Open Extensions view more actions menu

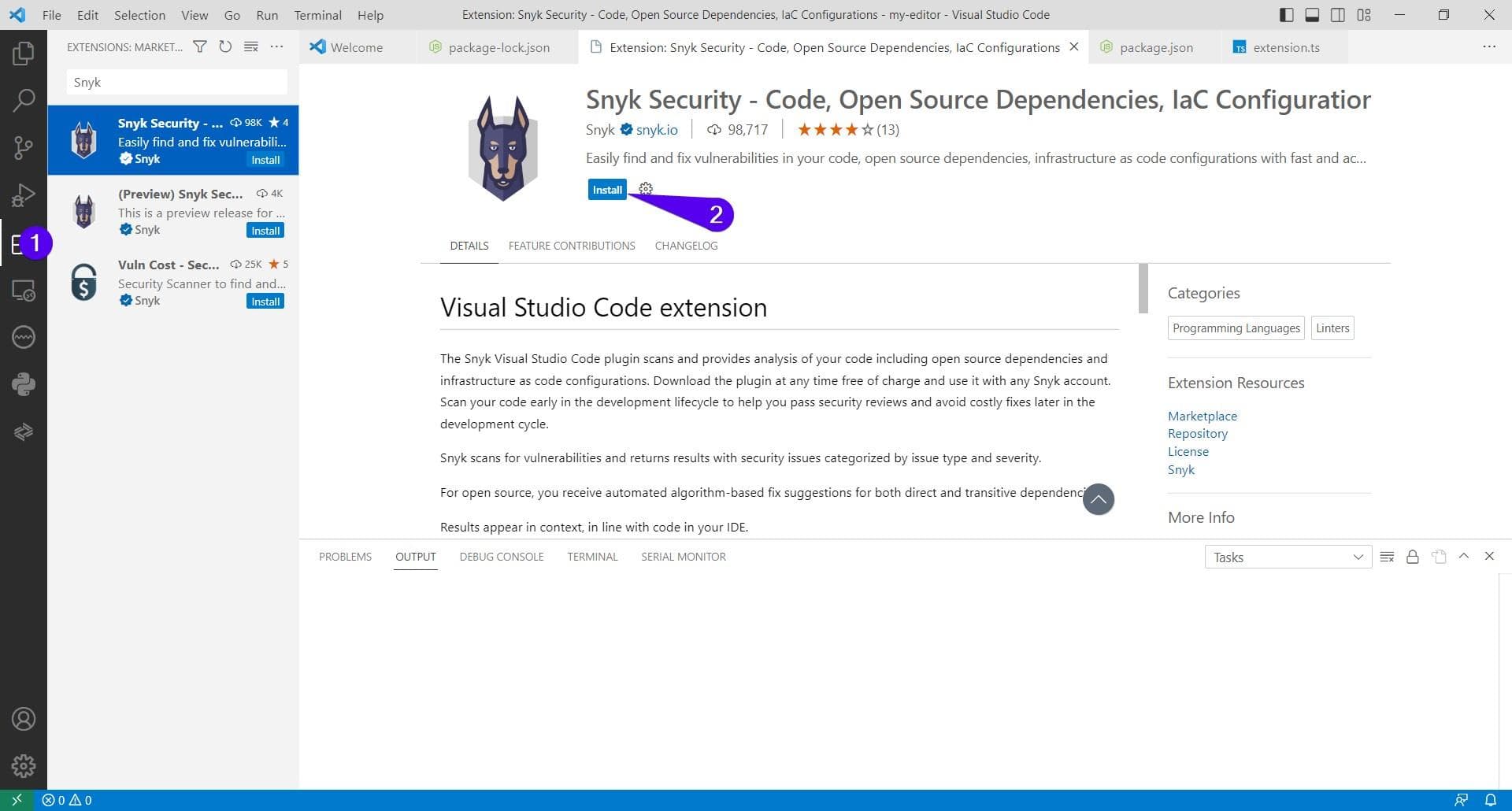pyautogui.click(x=276, y=47)
